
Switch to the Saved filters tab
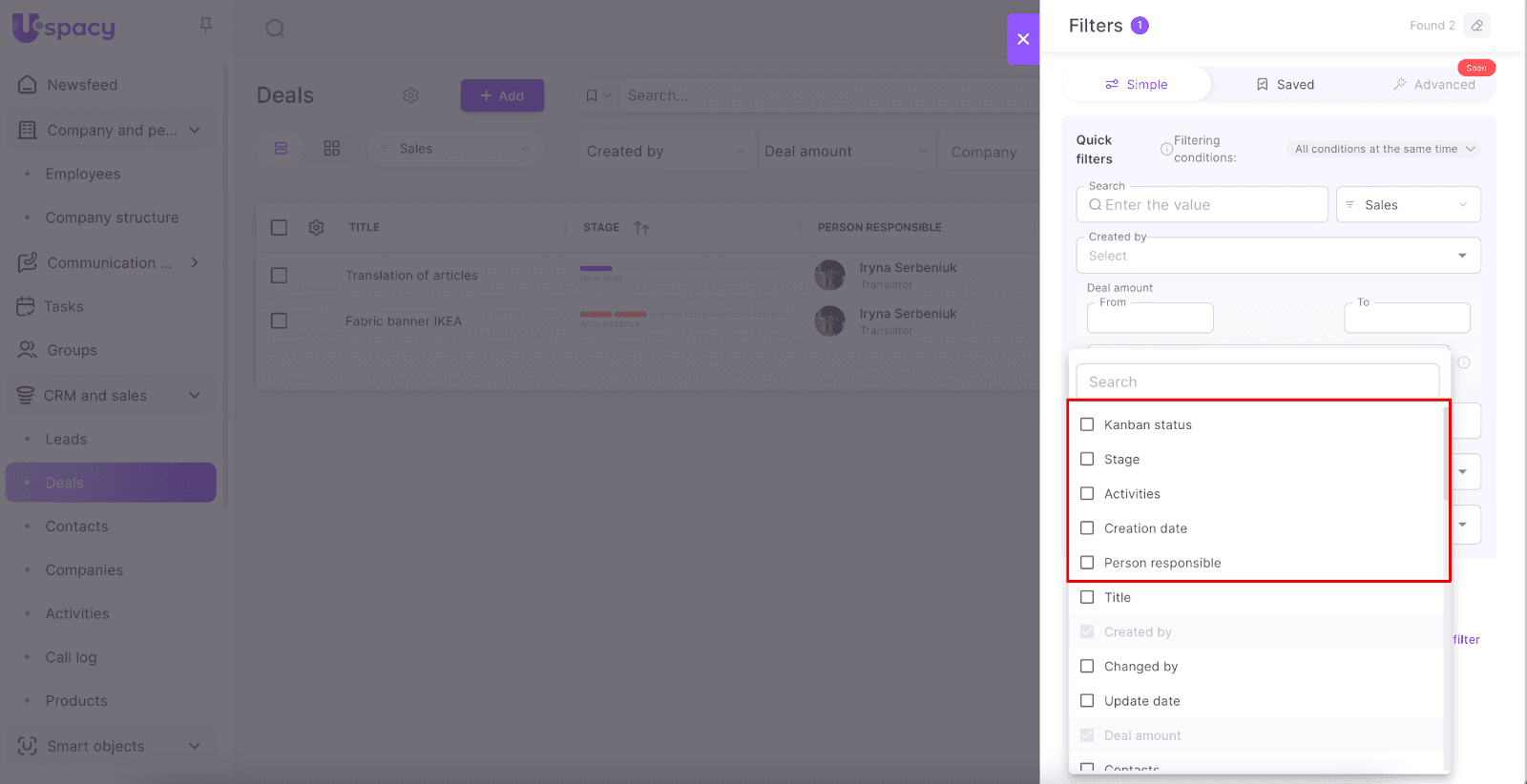click(x=1285, y=85)
